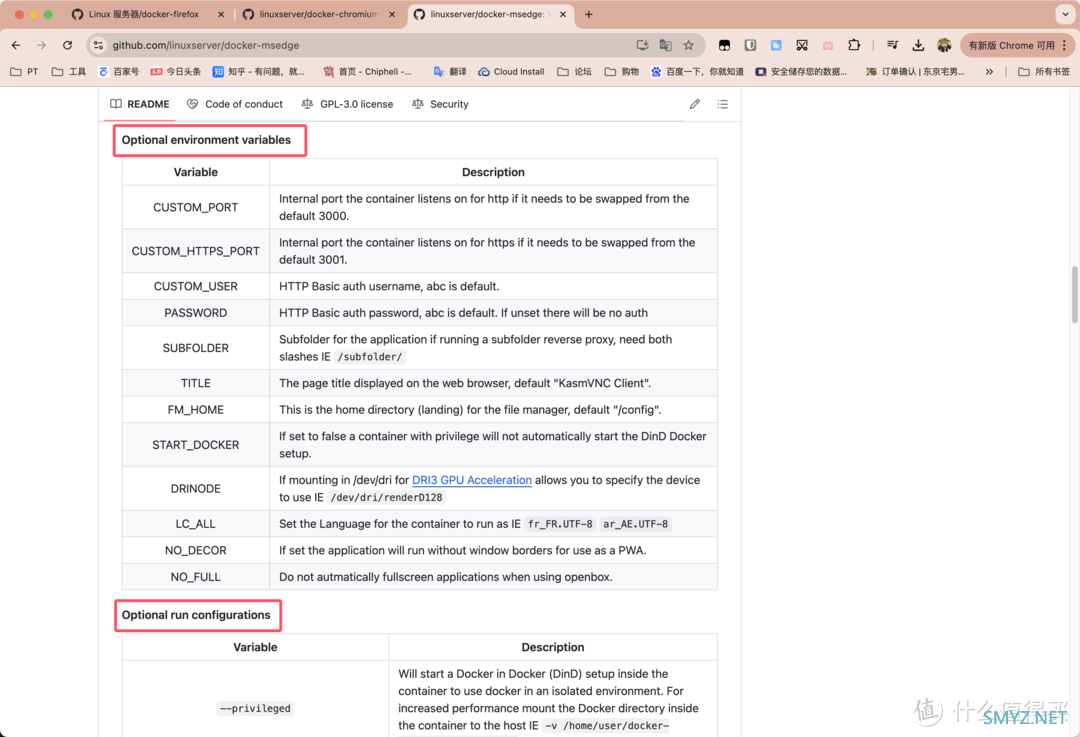Screen dimensions: 1080x737
Task: Open the PT bookmarks folder
Action: point(24,72)
